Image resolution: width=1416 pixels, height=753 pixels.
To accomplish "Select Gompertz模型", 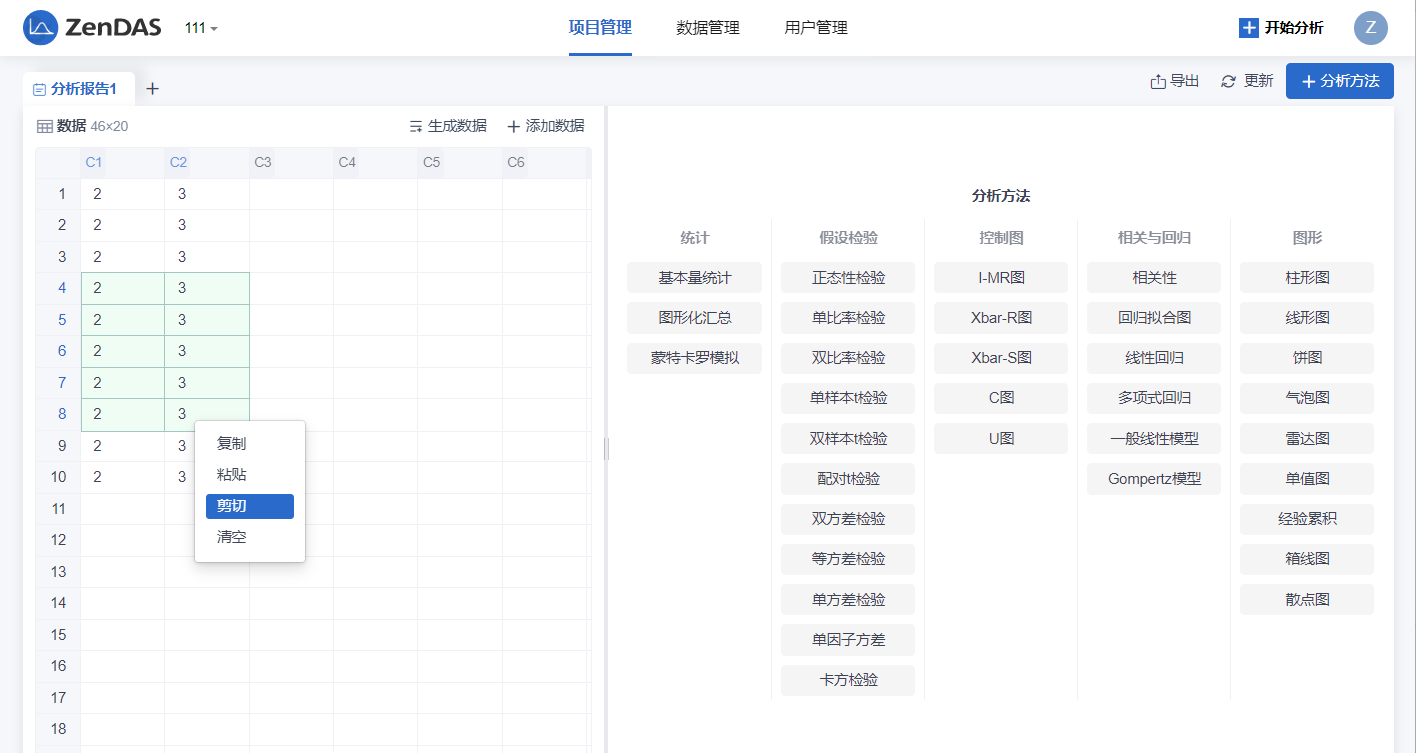I will [x=1154, y=479].
